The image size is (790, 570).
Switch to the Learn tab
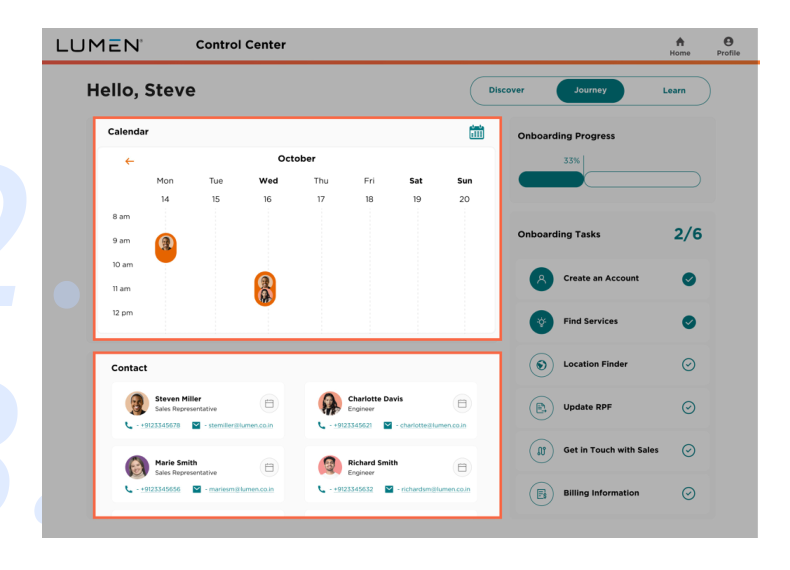point(674,91)
